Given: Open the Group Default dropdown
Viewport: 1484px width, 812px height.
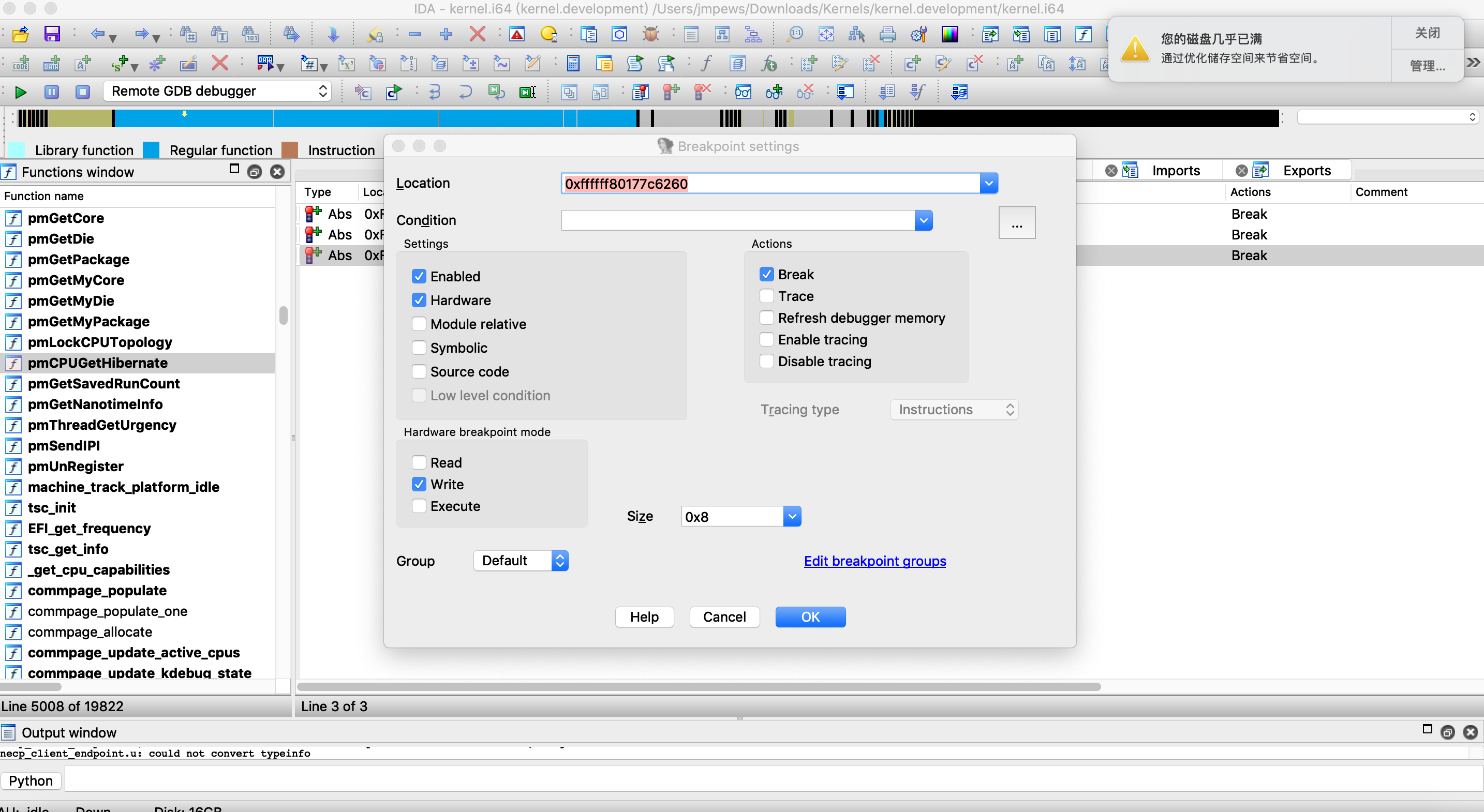Looking at the screenshot, I should coord(520,560).
